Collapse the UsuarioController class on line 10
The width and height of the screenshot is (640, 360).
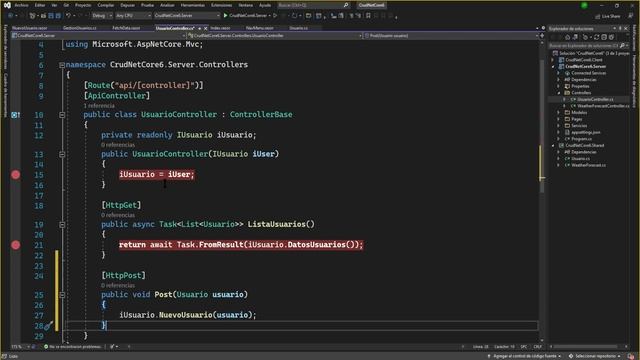point(62,115)
